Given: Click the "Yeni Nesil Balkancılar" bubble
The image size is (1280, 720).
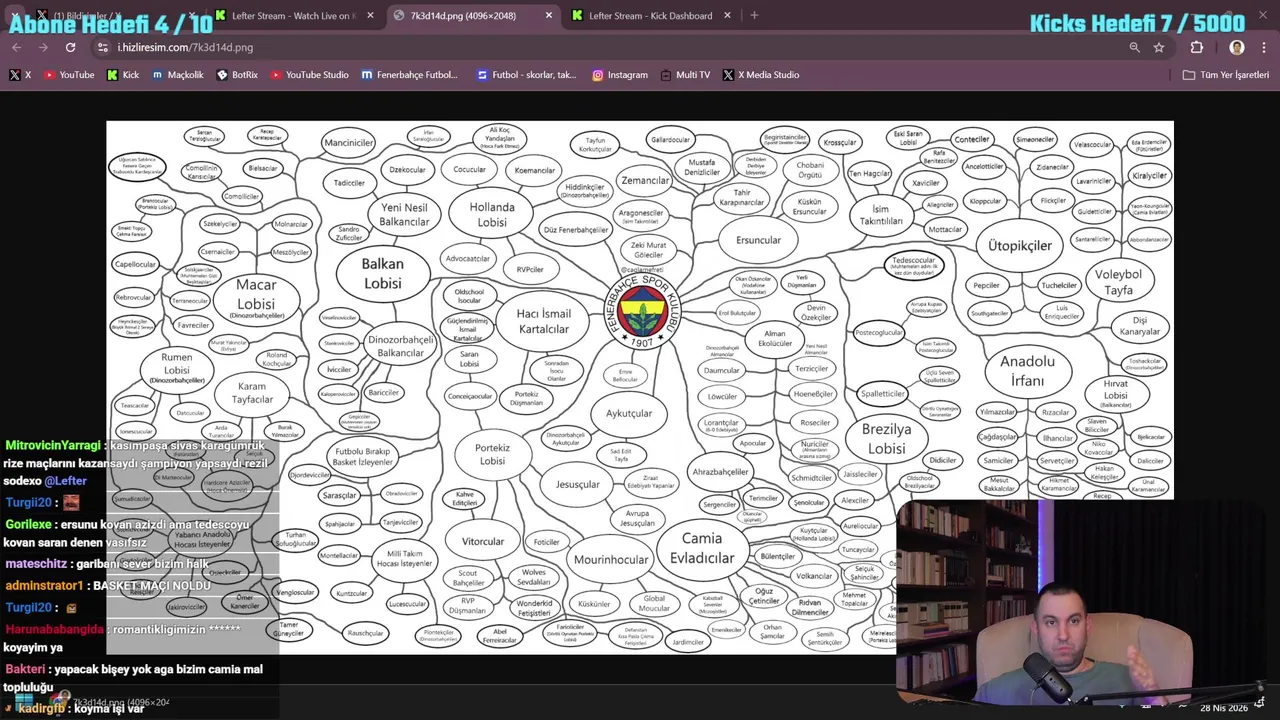Looking at the screenshot, I should click(404, 214).
